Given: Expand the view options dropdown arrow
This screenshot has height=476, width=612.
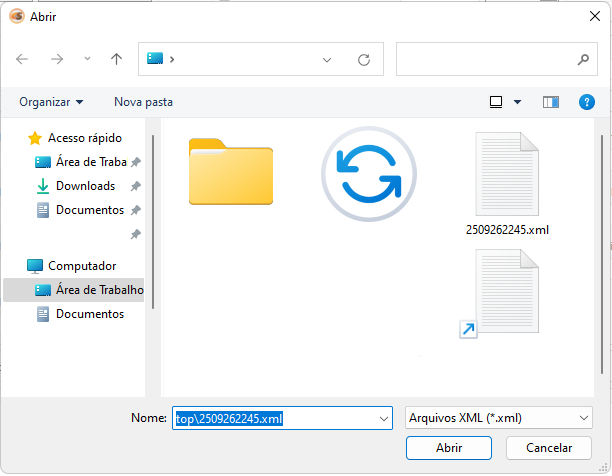Looking at the screenshot, I should tap(517, 102).
